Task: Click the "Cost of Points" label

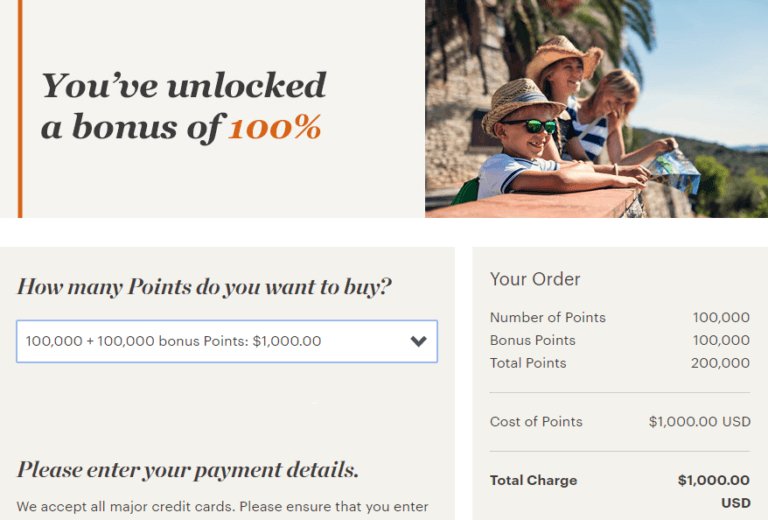Action: click(x=536, y=422)
